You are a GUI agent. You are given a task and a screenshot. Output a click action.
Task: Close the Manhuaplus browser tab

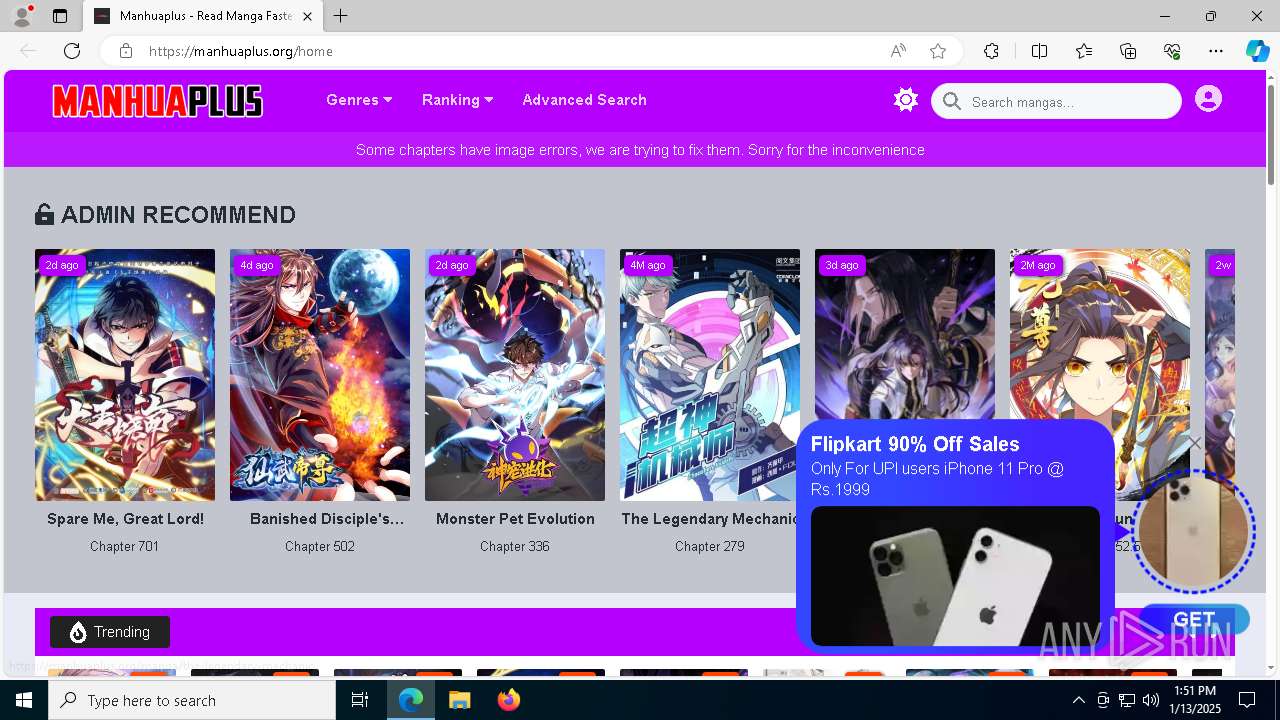(x=307, y=16)
